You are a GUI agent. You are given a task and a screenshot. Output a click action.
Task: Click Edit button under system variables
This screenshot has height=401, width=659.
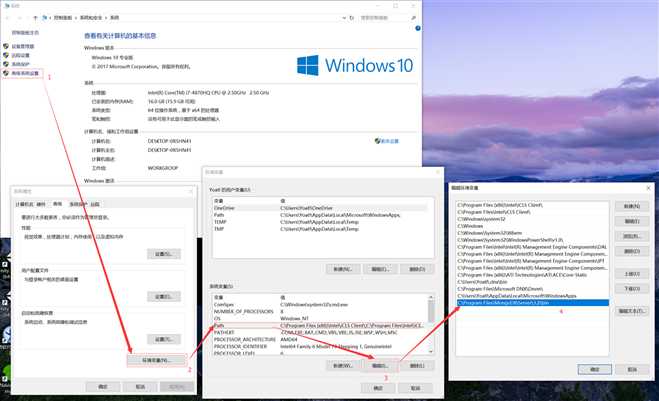point(380,366)
